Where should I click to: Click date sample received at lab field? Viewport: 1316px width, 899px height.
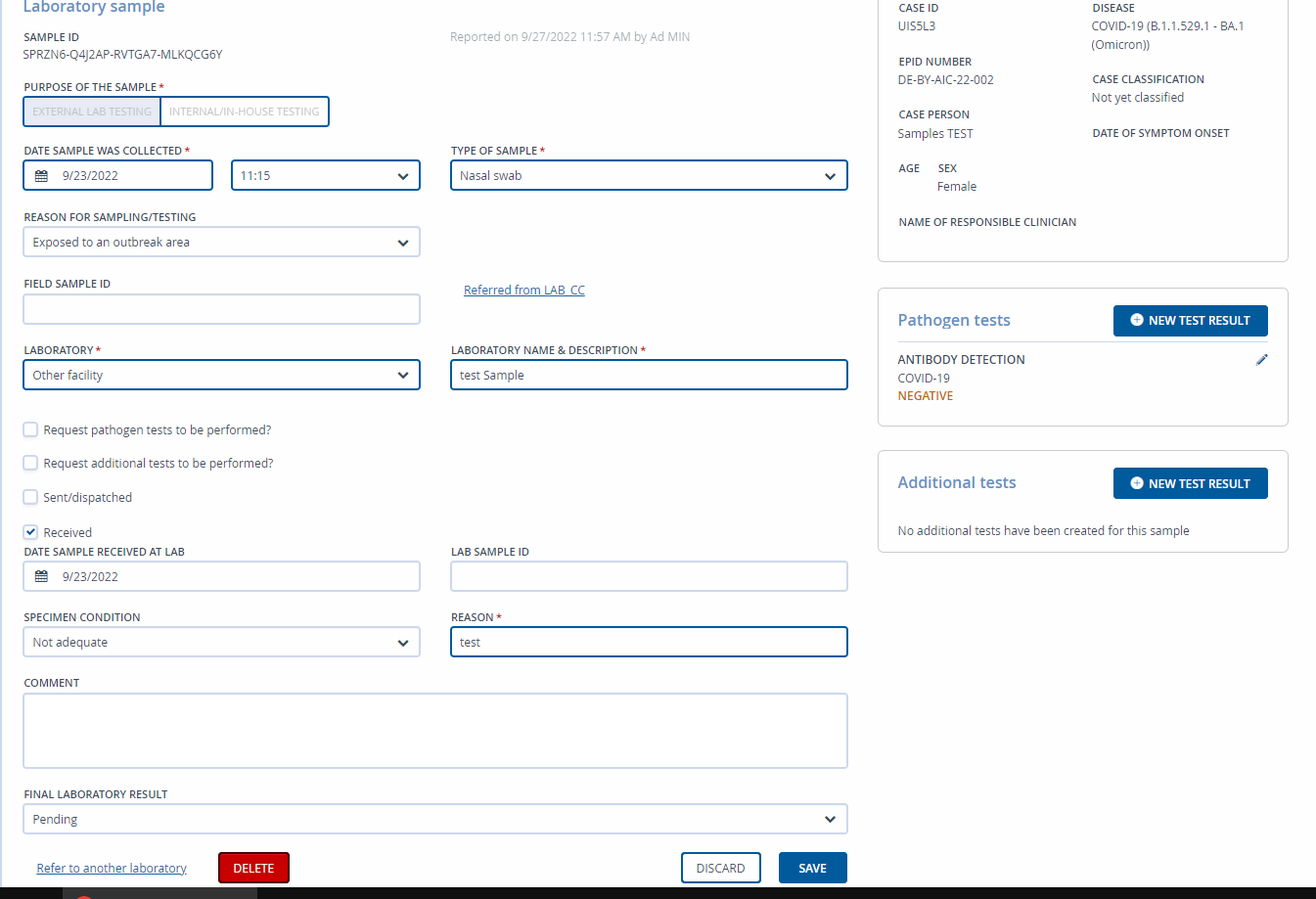point(221,576)
